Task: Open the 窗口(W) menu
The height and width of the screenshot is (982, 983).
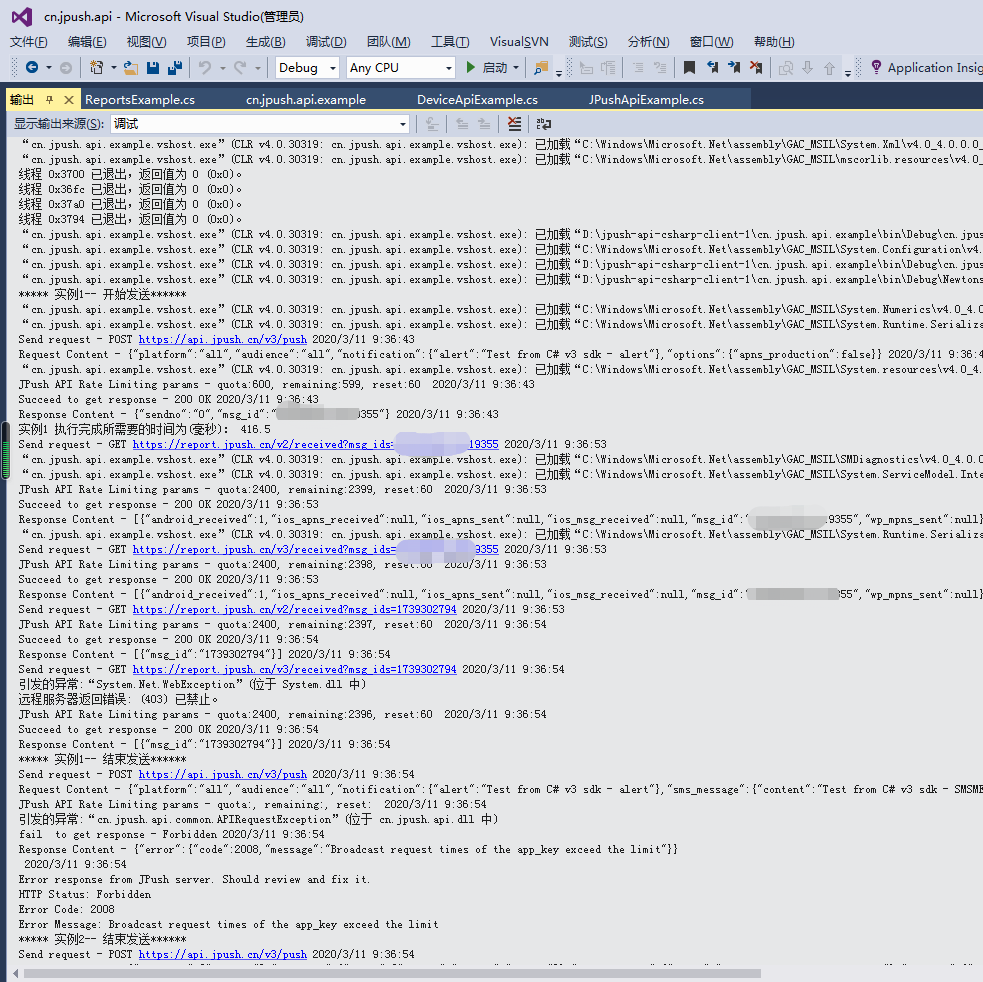Action: coord(712,41)
